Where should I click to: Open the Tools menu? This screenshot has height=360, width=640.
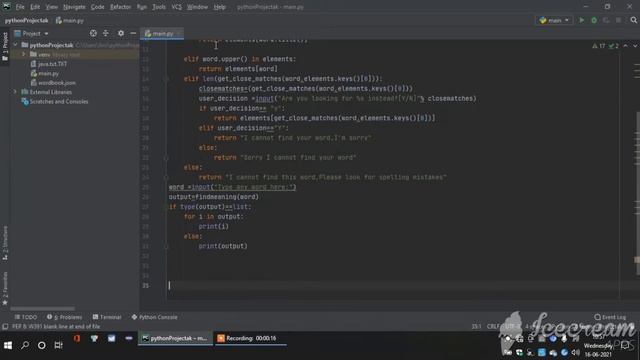(159, 7)
